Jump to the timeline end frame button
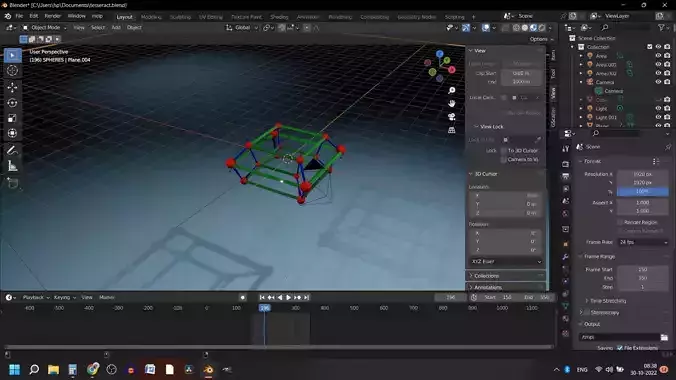676x380 pixels. [307, 298]
